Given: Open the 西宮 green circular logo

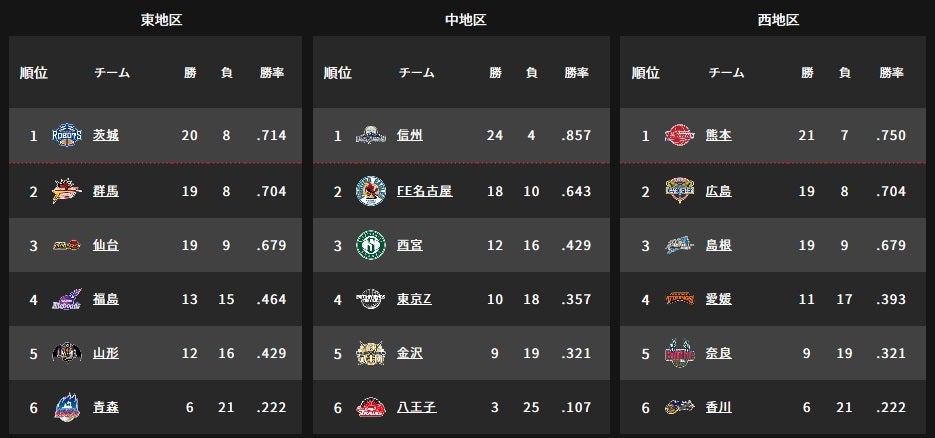Looking at the screenshot, I should point(371,245).
